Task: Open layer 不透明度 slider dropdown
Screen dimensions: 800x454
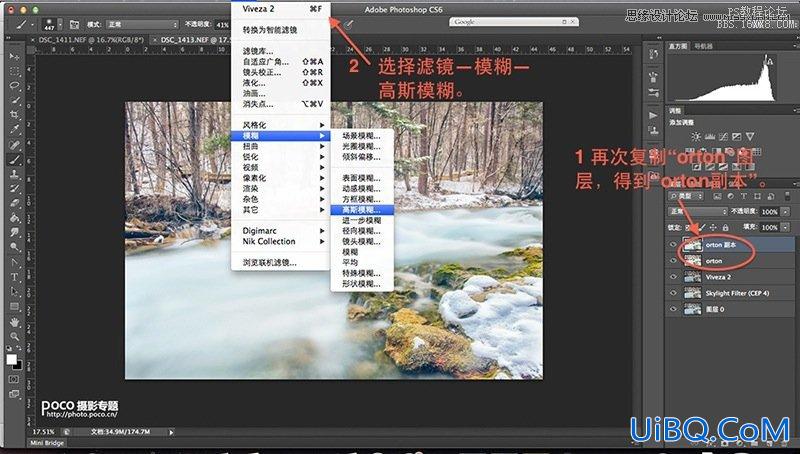Action: pos(786,211)
